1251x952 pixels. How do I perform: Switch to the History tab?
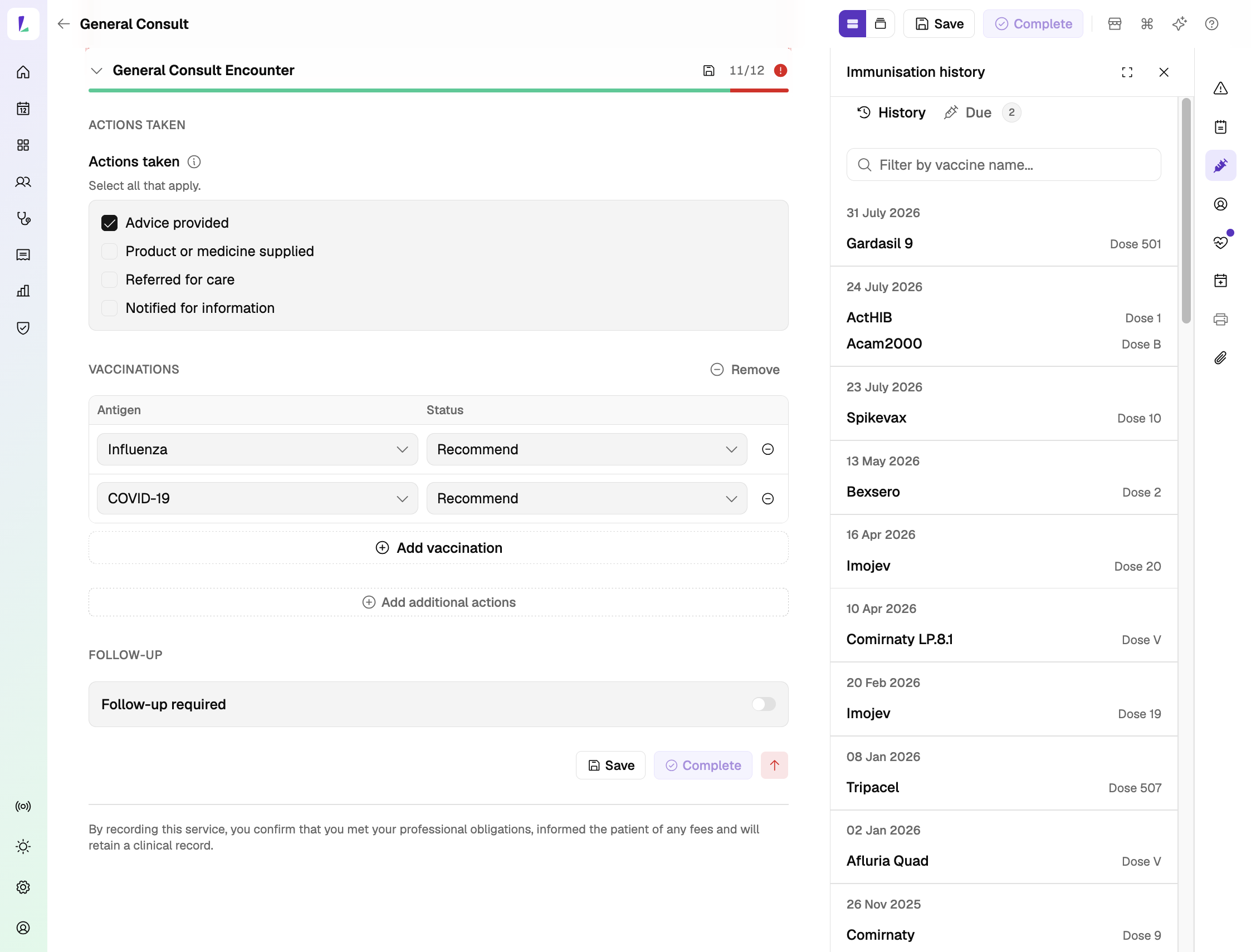891,113
